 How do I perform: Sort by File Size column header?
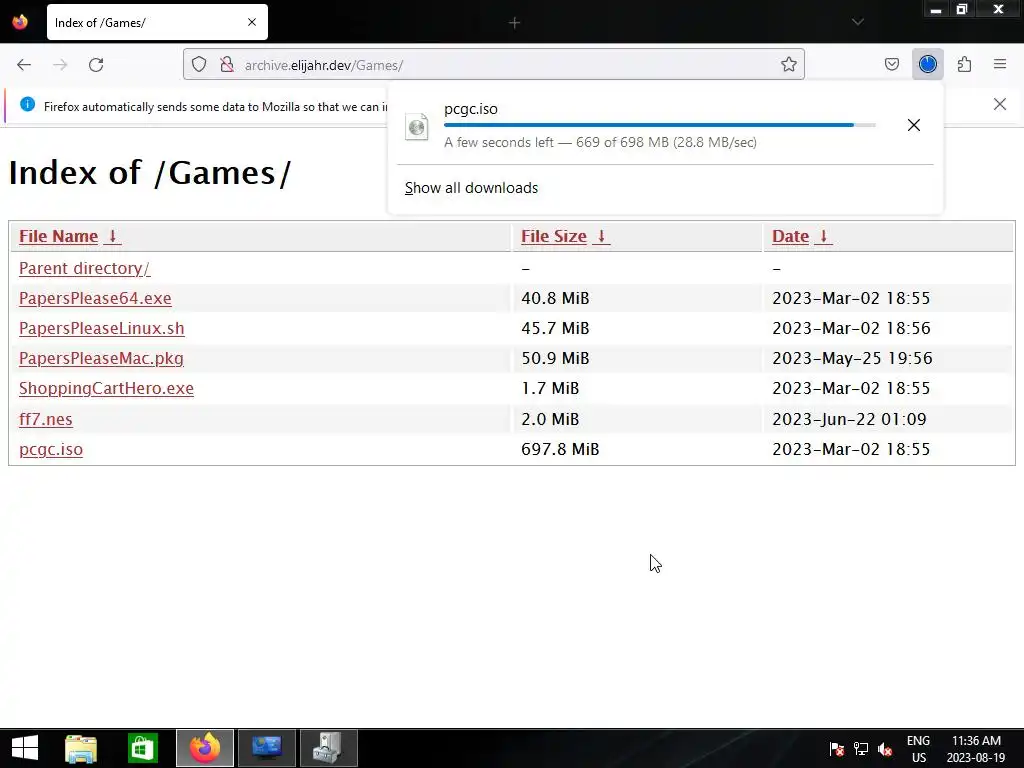(554, 236)
